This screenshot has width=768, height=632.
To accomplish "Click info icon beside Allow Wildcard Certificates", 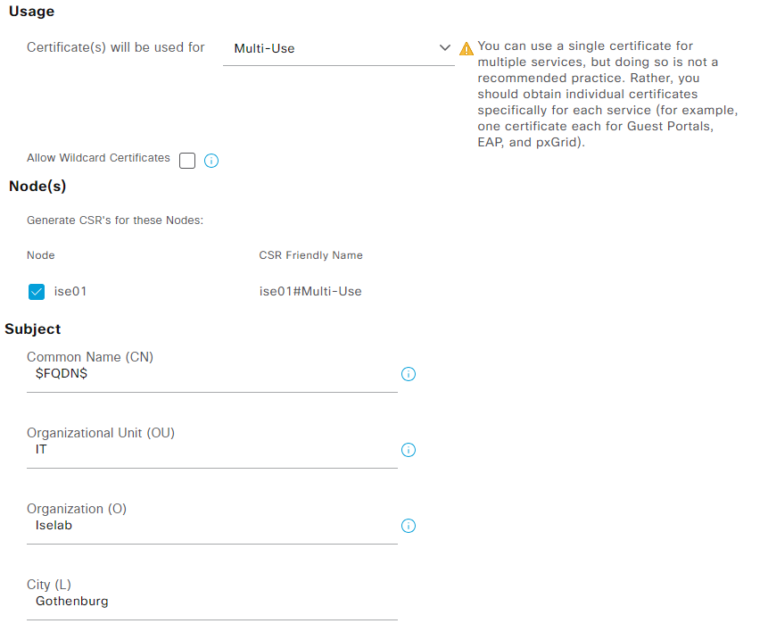I will coord(211,161).
